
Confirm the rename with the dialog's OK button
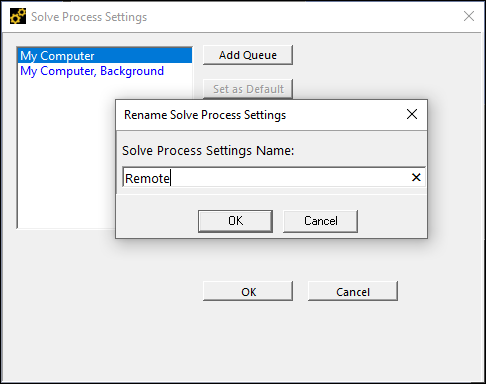[235, 221]
